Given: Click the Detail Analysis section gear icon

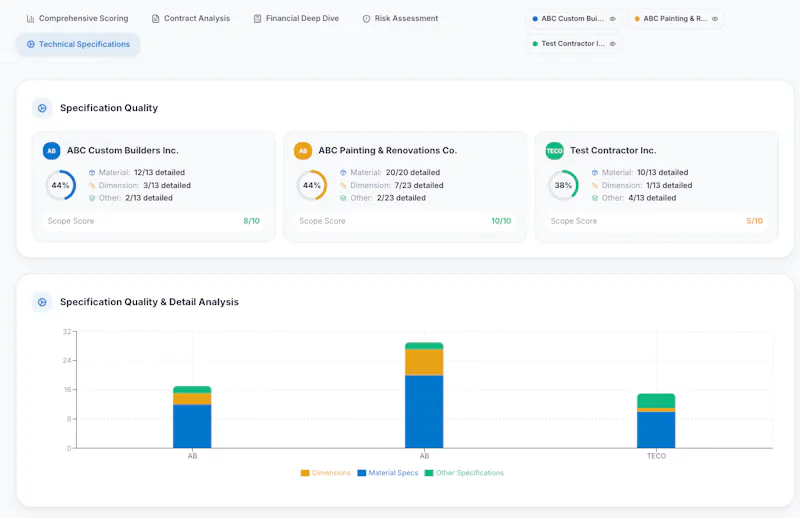Looking at the screenshot, I should [42, 302].
